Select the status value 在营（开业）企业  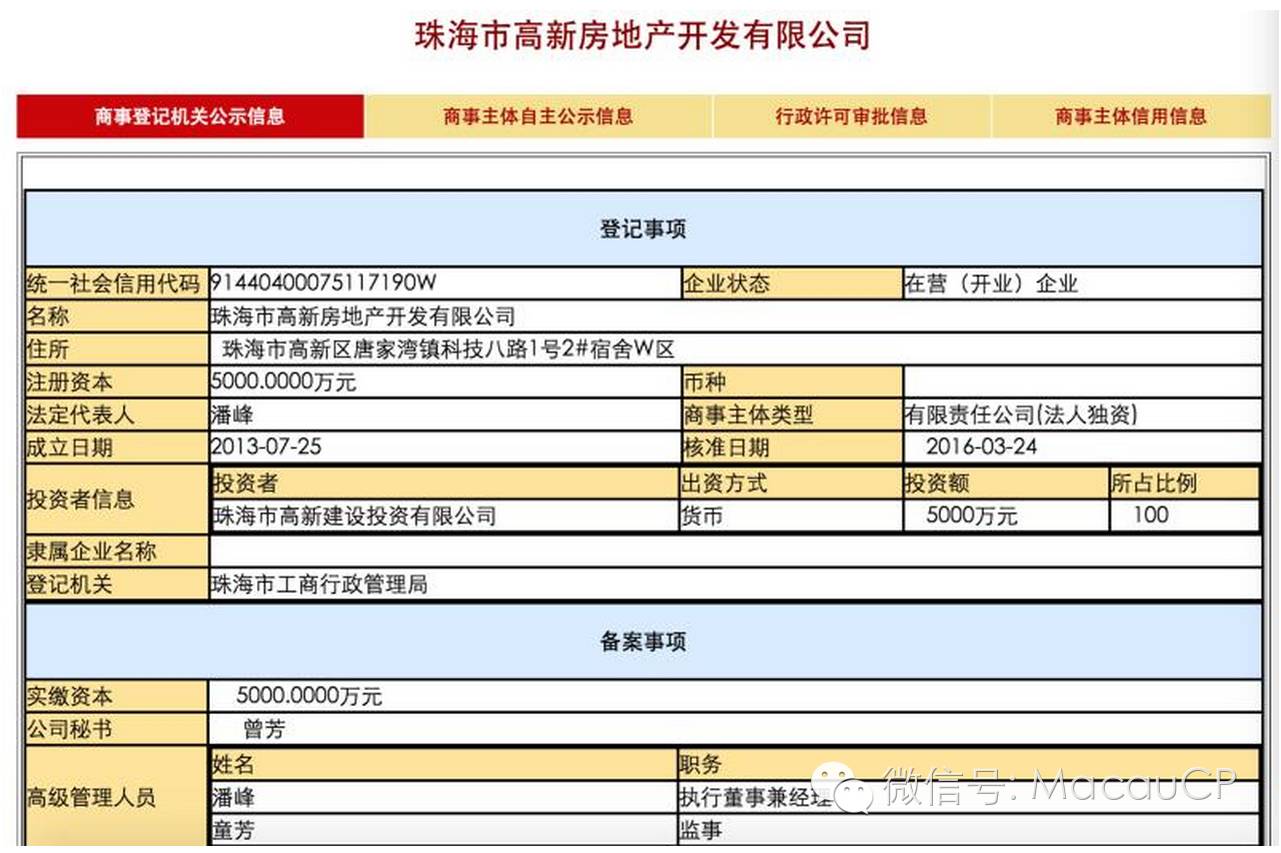tap(991, 284)
